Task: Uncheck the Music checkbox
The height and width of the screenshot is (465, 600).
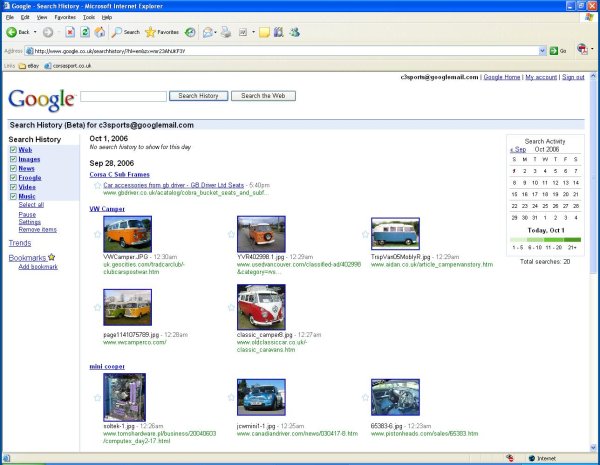Action: (x=13, y=196)
